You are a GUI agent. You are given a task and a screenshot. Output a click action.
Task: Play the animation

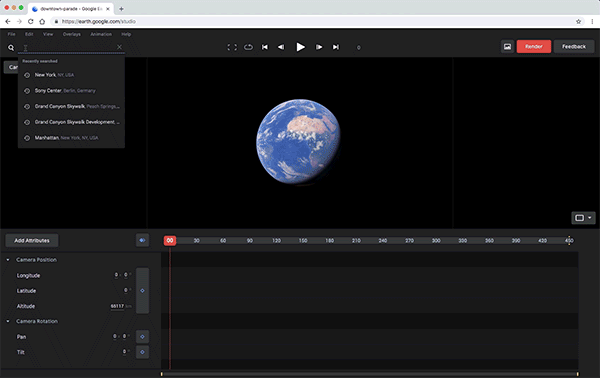[x=300, y=47]
